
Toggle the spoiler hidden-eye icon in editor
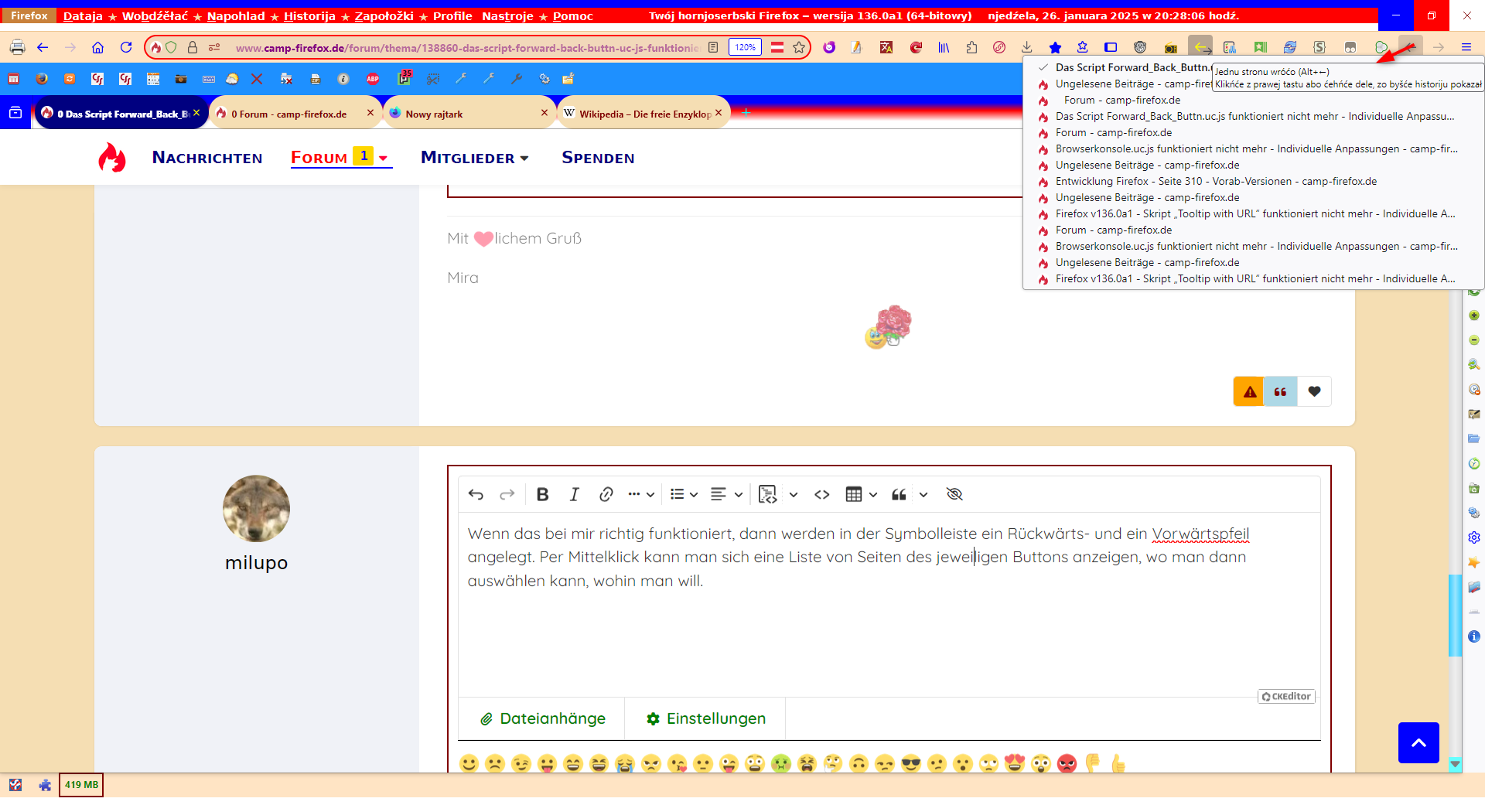[954, 494]
